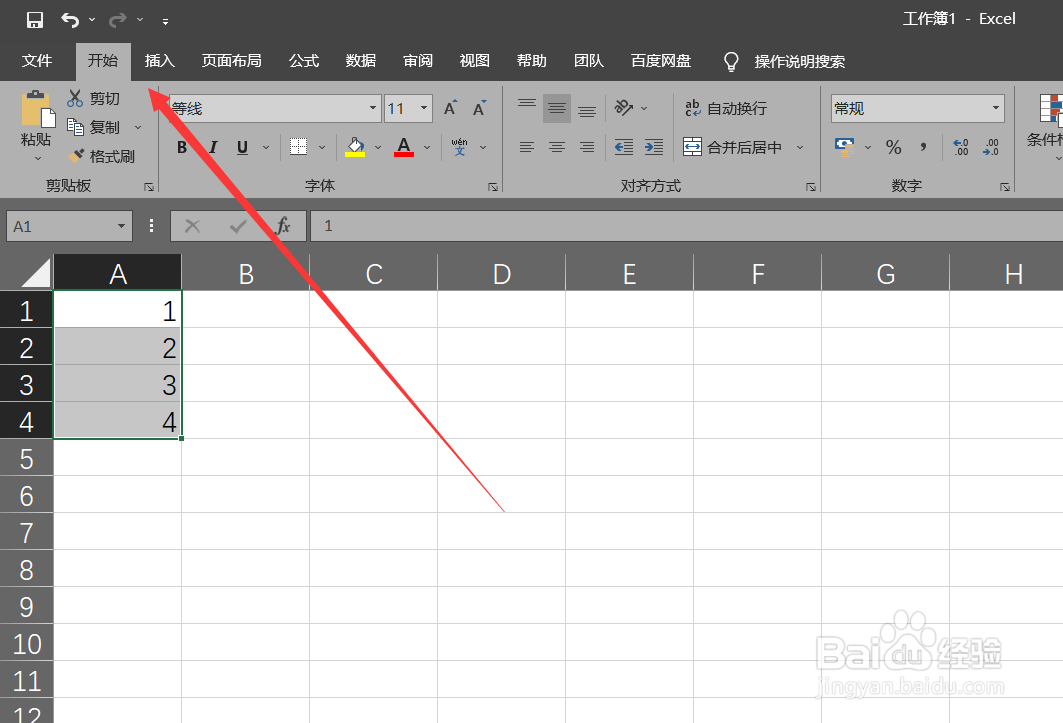
Task: Toggle Italic formatting
Action: [x=213, y=147]
